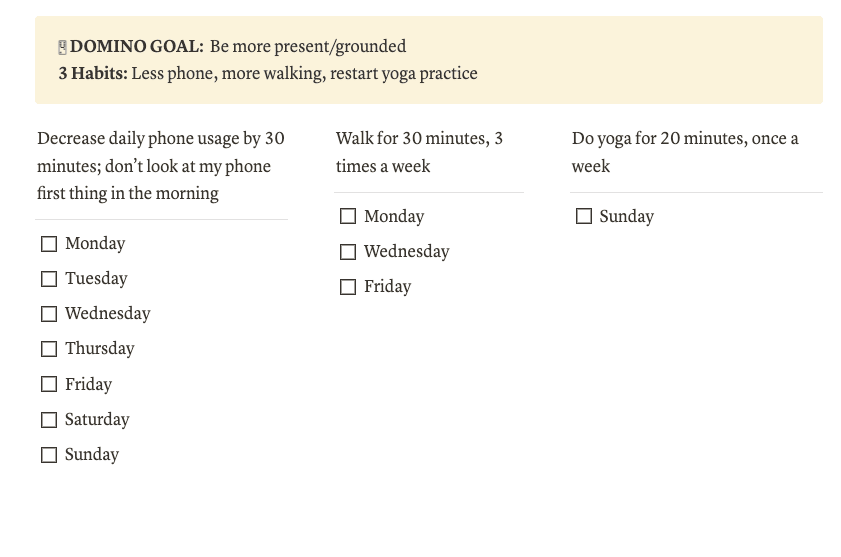Click 'Do yoga for 20 minutes' text

[685, 152]
